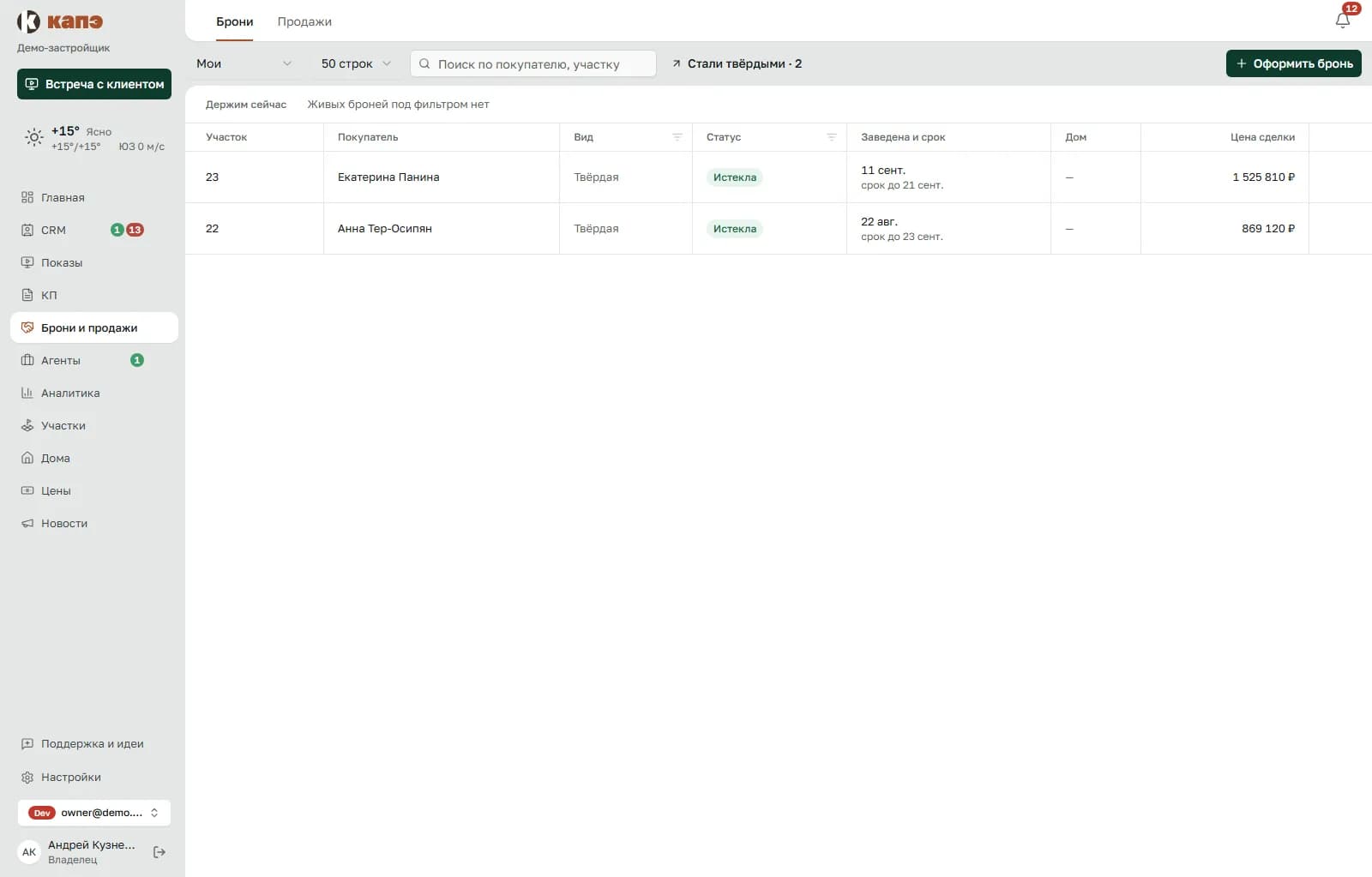Open Новости in the sidebar
The image size is (1372, 877).
[94, 523]
